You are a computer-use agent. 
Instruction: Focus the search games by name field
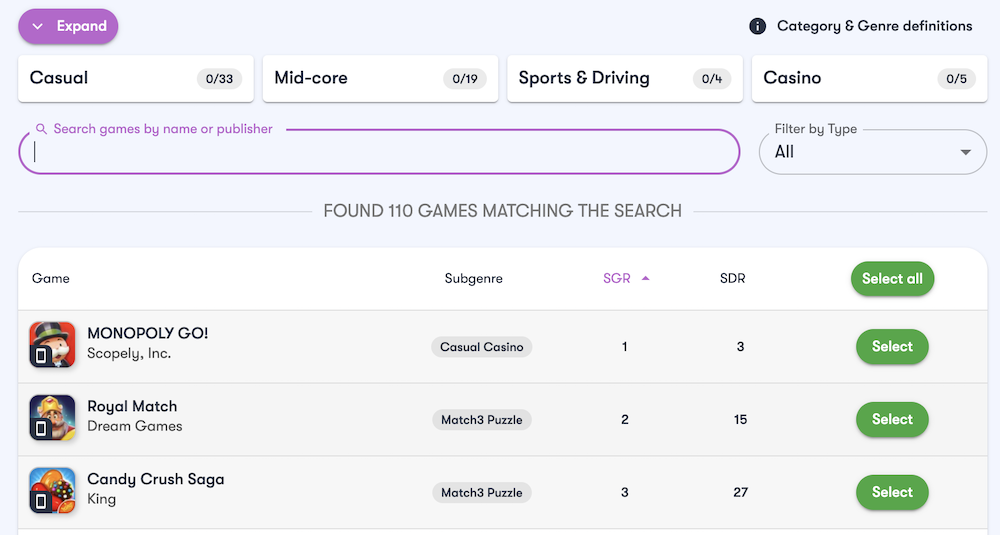point(379,152)
